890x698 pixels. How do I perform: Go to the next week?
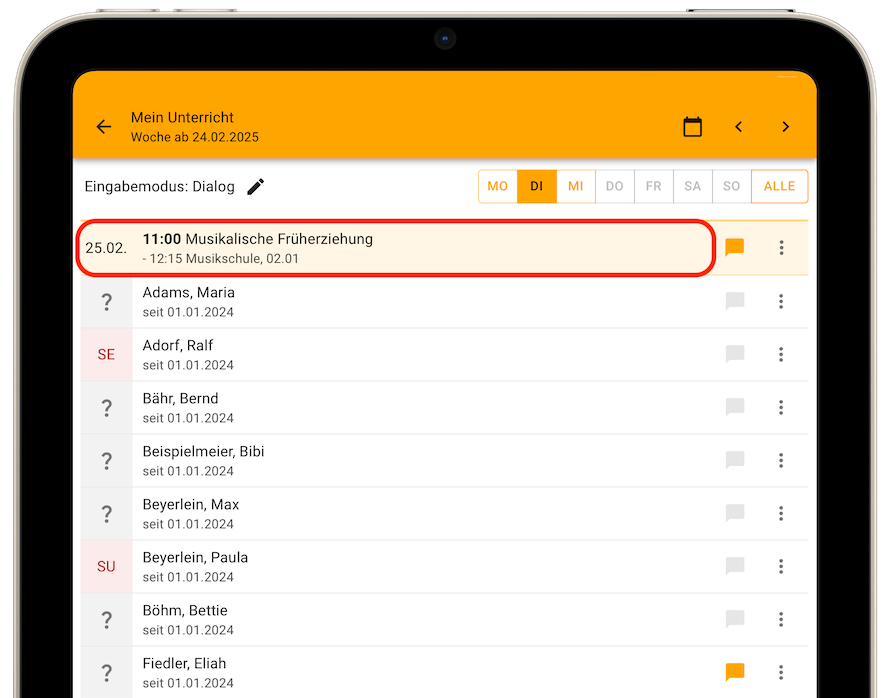click(786, 127)
